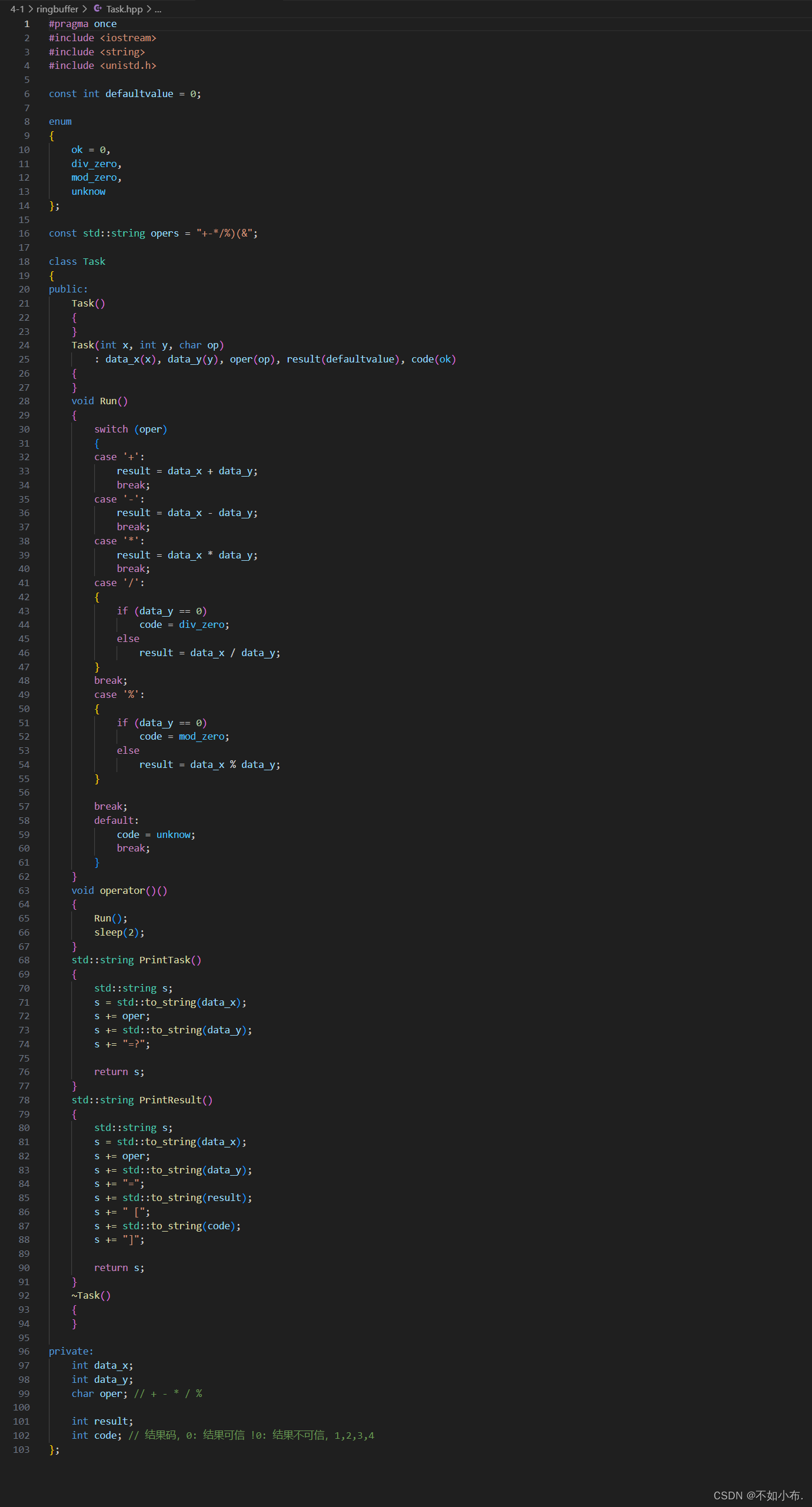
Task: Click '#include <iostream>' line
Action: point(102,38)
